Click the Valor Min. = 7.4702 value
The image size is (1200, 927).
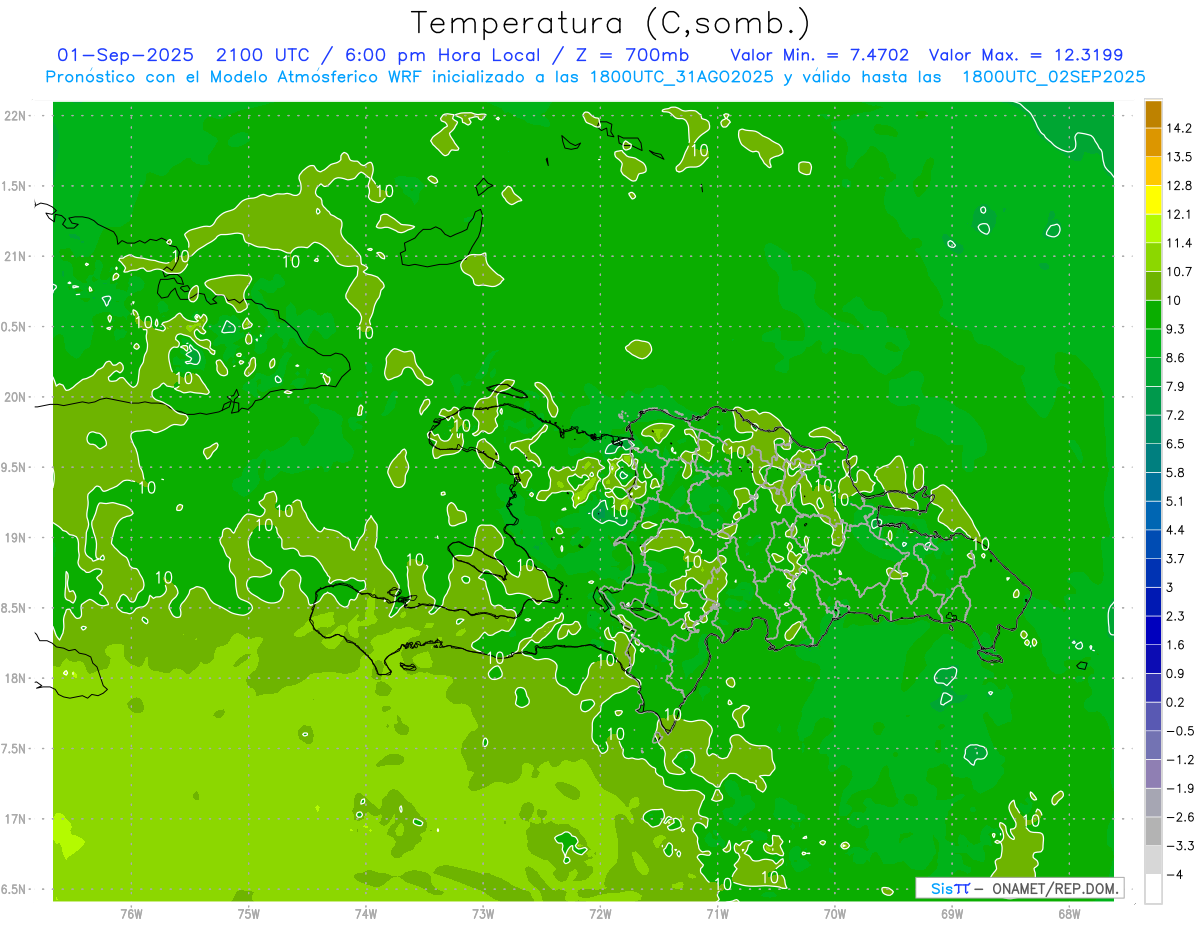[x=820, y=55]
